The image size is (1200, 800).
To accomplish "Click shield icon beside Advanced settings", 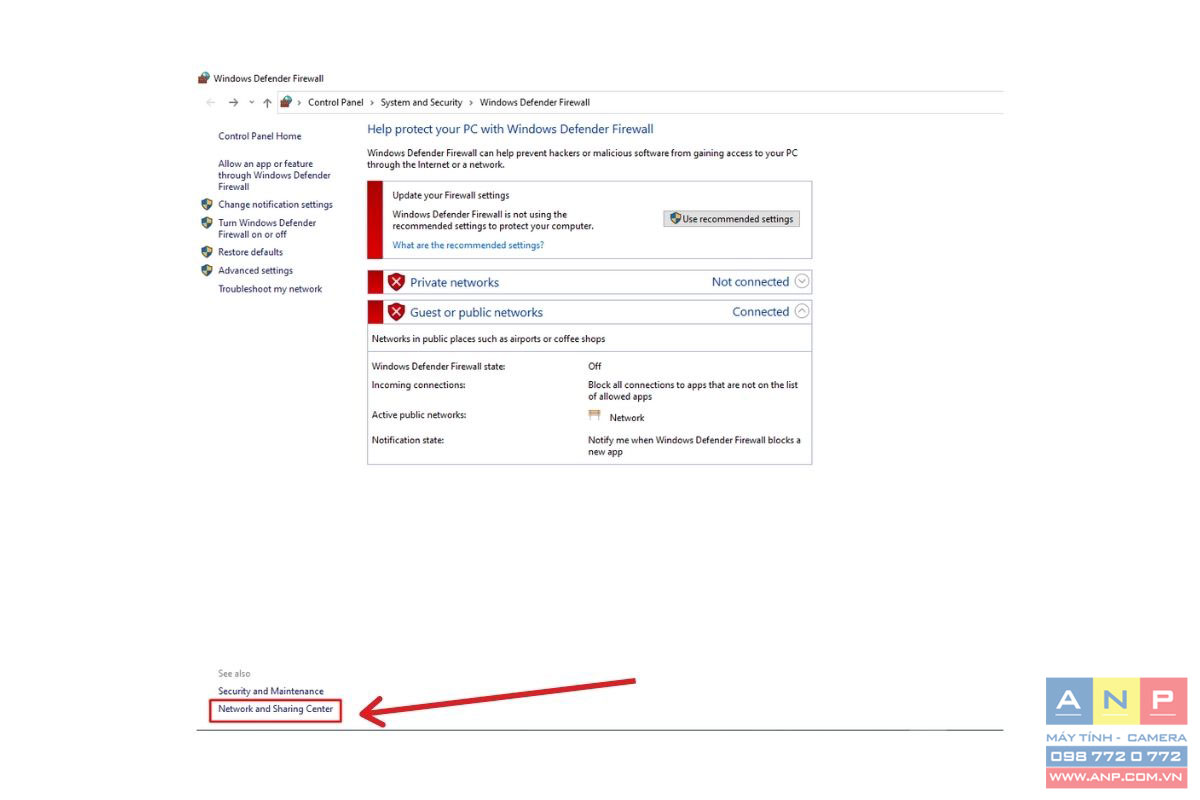I will pos(207,270).
